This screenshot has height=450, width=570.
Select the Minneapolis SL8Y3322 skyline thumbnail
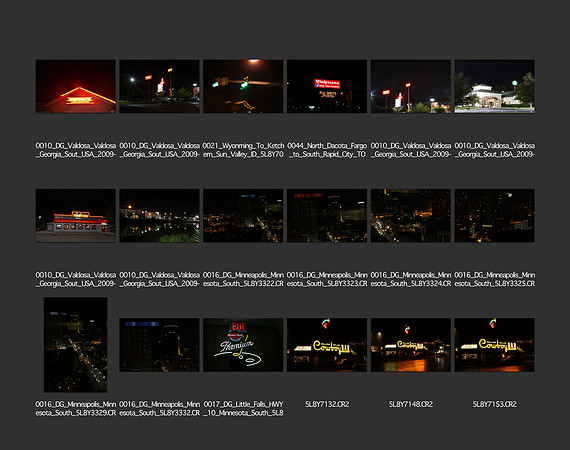coord(243,216)
